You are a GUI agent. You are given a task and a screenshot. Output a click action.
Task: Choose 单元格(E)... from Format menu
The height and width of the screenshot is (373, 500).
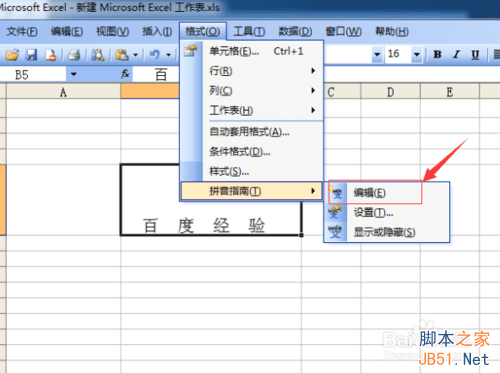[x=252, y=51]
